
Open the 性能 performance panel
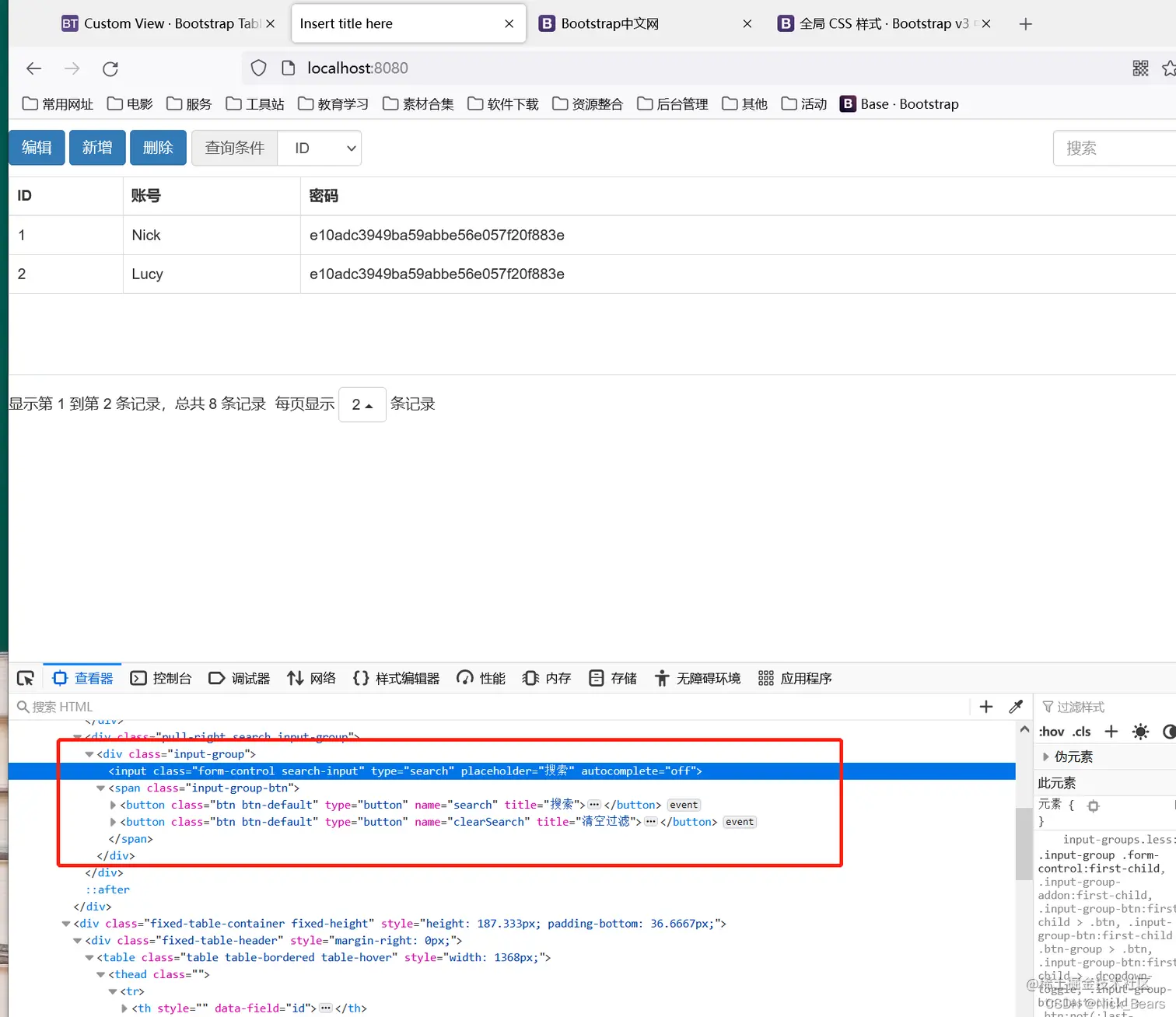481,679
